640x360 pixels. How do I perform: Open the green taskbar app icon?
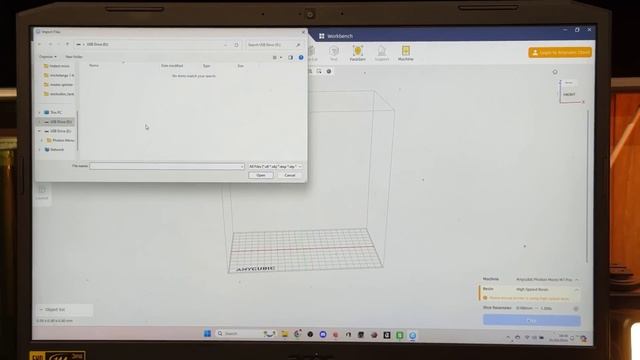[x=400, y=335]
